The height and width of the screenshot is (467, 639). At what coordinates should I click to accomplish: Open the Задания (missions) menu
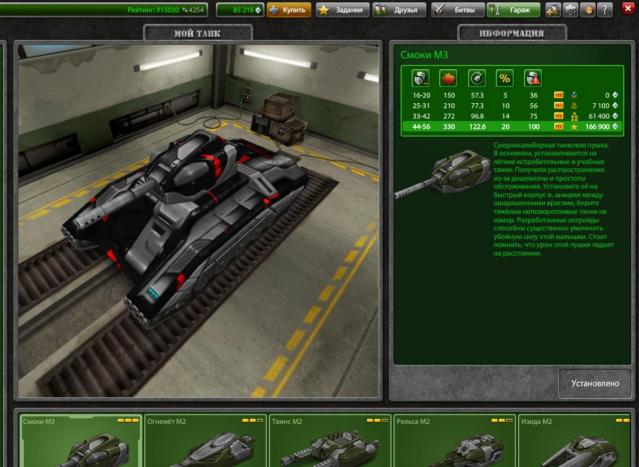tap(342, 10)
